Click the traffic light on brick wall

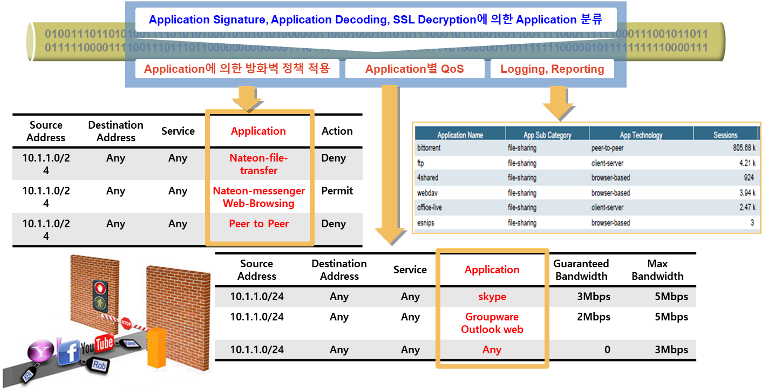[100, 295]
